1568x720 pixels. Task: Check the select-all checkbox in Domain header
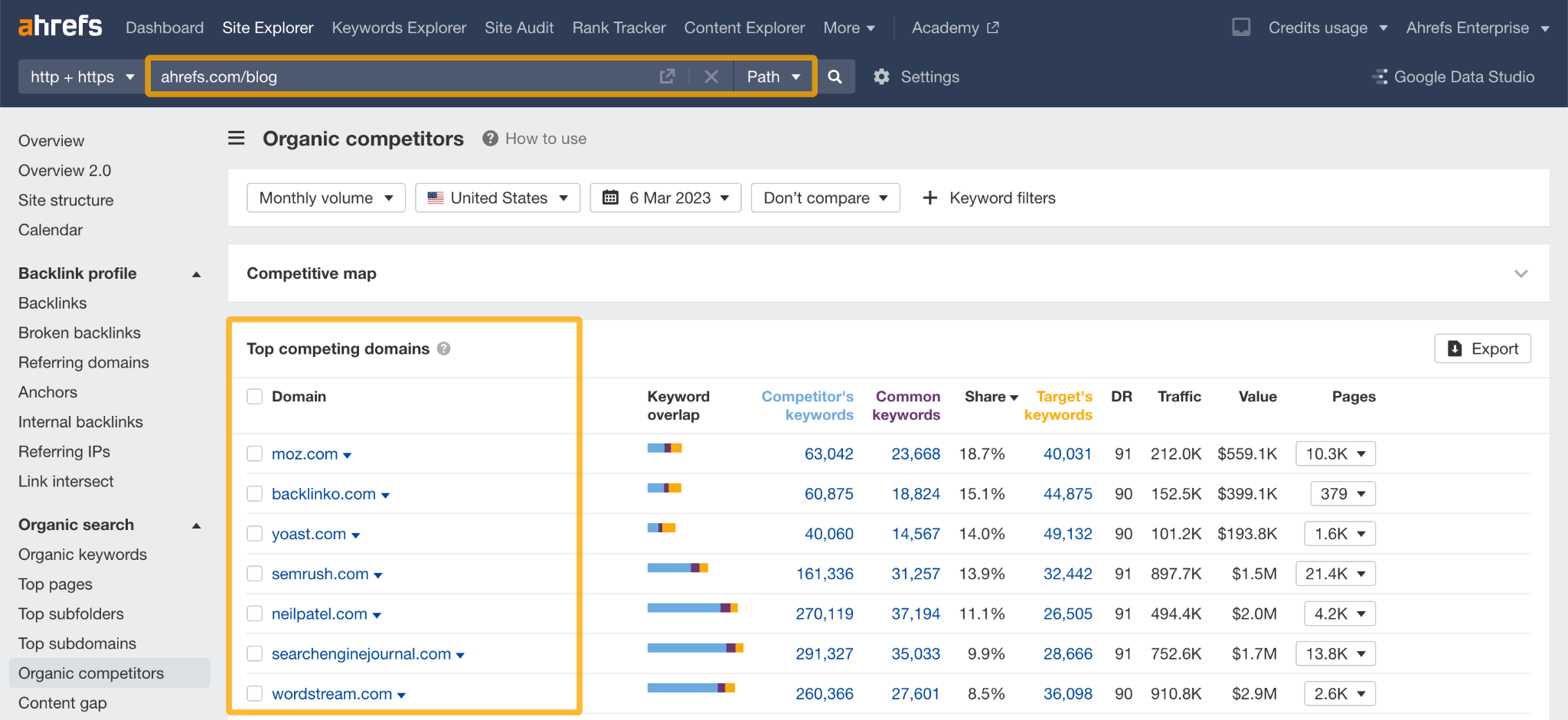point(254,396)
